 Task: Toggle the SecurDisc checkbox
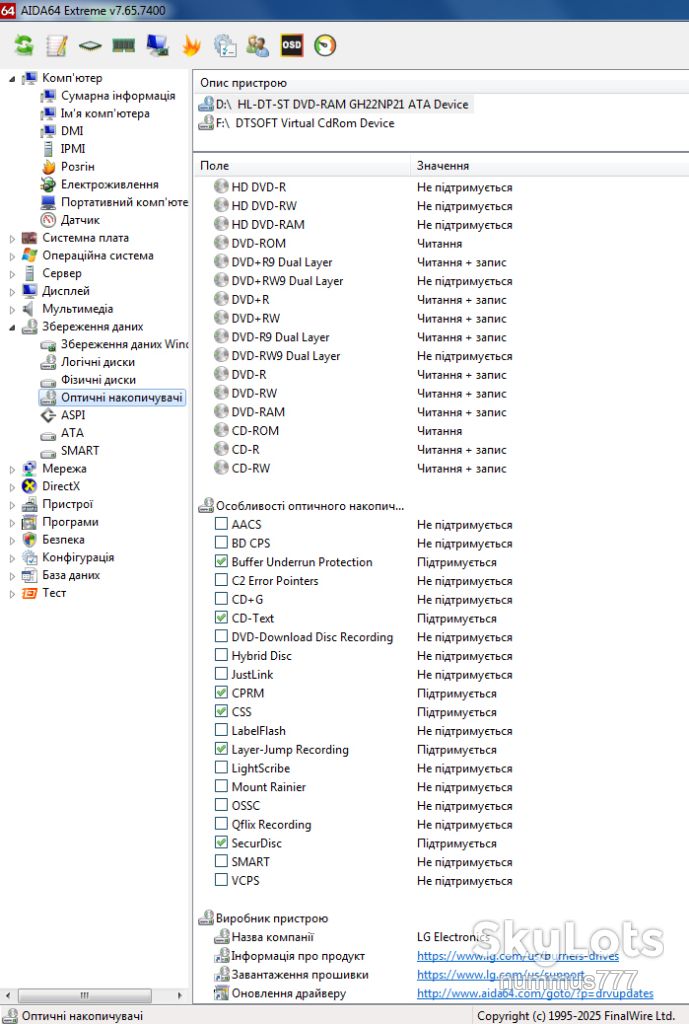pyautogui.click(x=221, y=842)
